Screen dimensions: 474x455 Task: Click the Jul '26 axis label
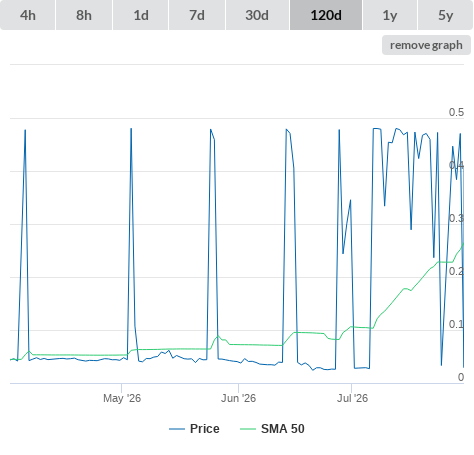(352, 398)
